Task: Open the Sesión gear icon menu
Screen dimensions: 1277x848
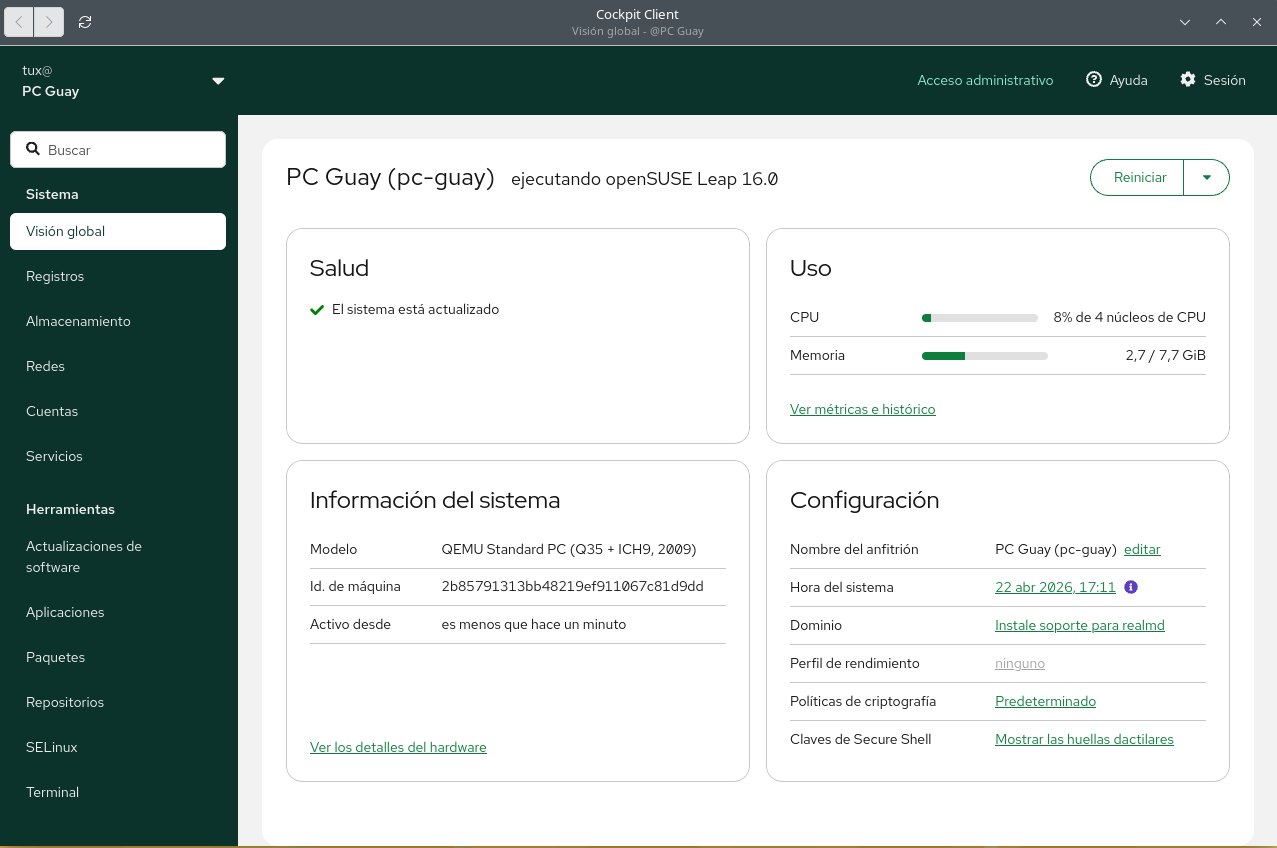Action: pos(1188,80)
